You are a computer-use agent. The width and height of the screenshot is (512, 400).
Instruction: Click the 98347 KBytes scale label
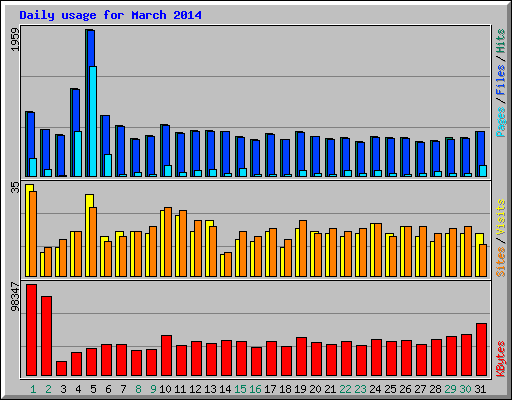point(15,296)
